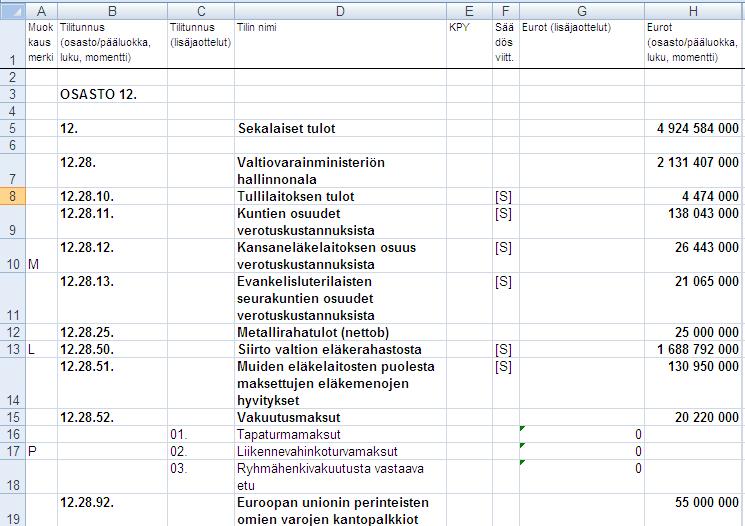
Task: Click the account code '12.28.10.'
Action: tap(87, 196)
